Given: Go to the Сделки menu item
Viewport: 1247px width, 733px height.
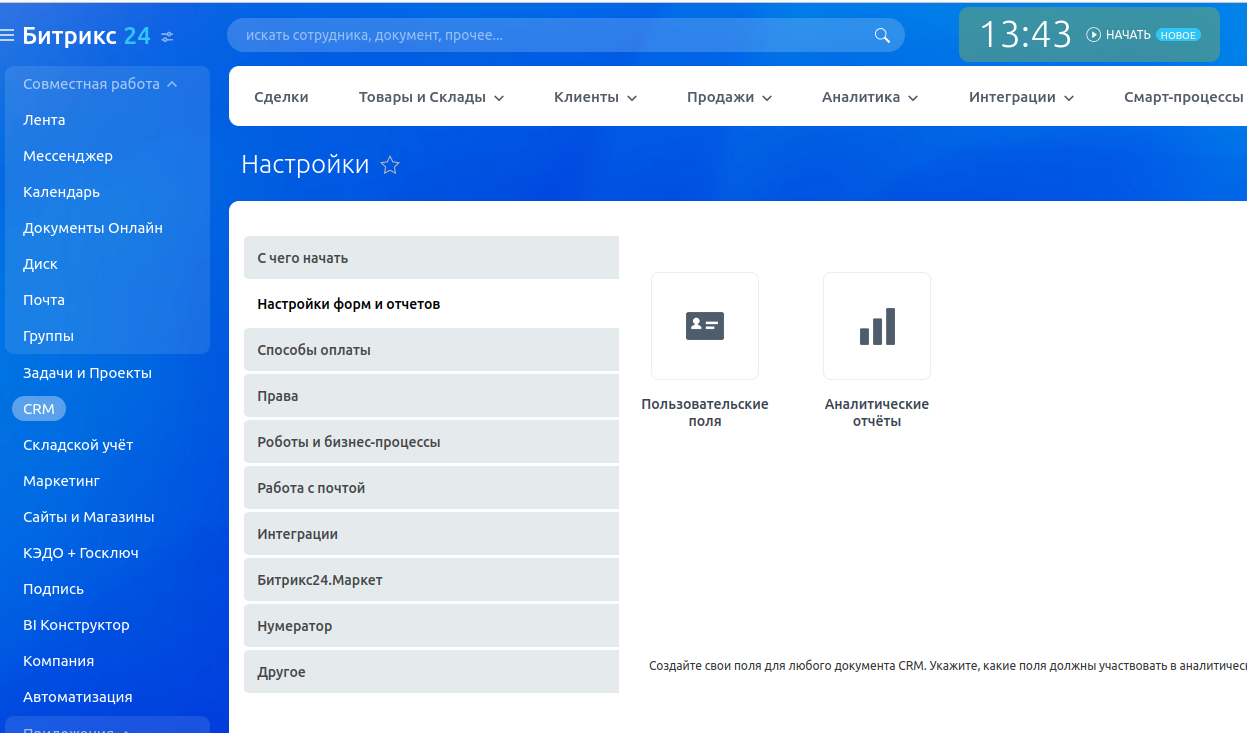Looking at the screenshot, I should 281,97.
